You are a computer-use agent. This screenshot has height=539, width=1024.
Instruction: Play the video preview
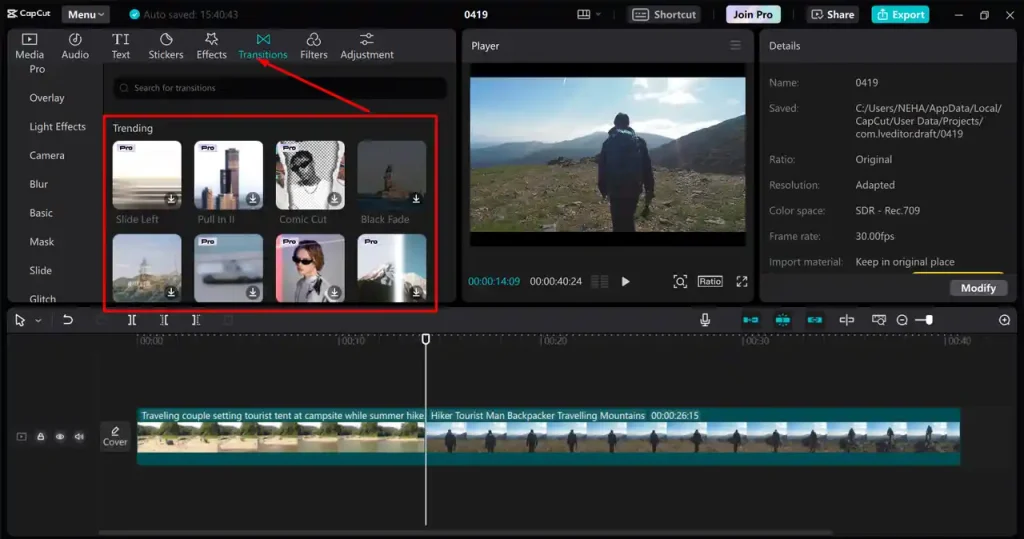(626, 282)
